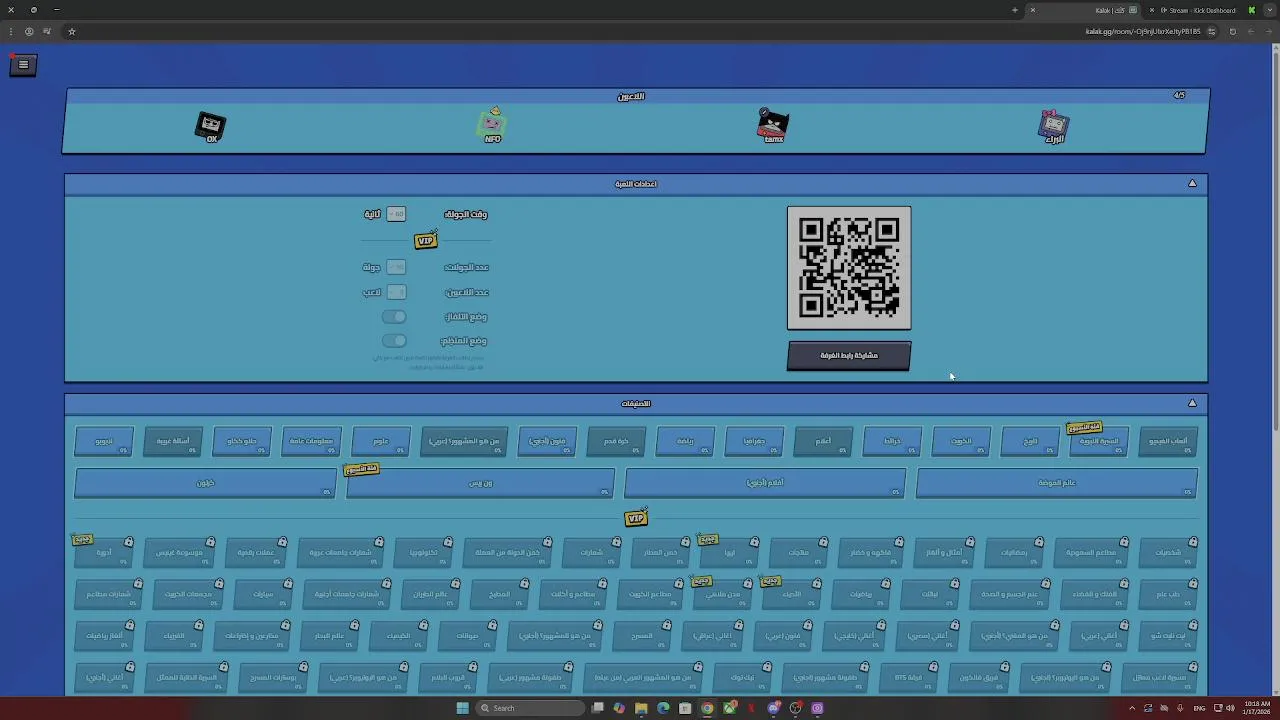
Task: Select the locked المطبخ category
Action: pyautogui.click(x=499, y=595)
